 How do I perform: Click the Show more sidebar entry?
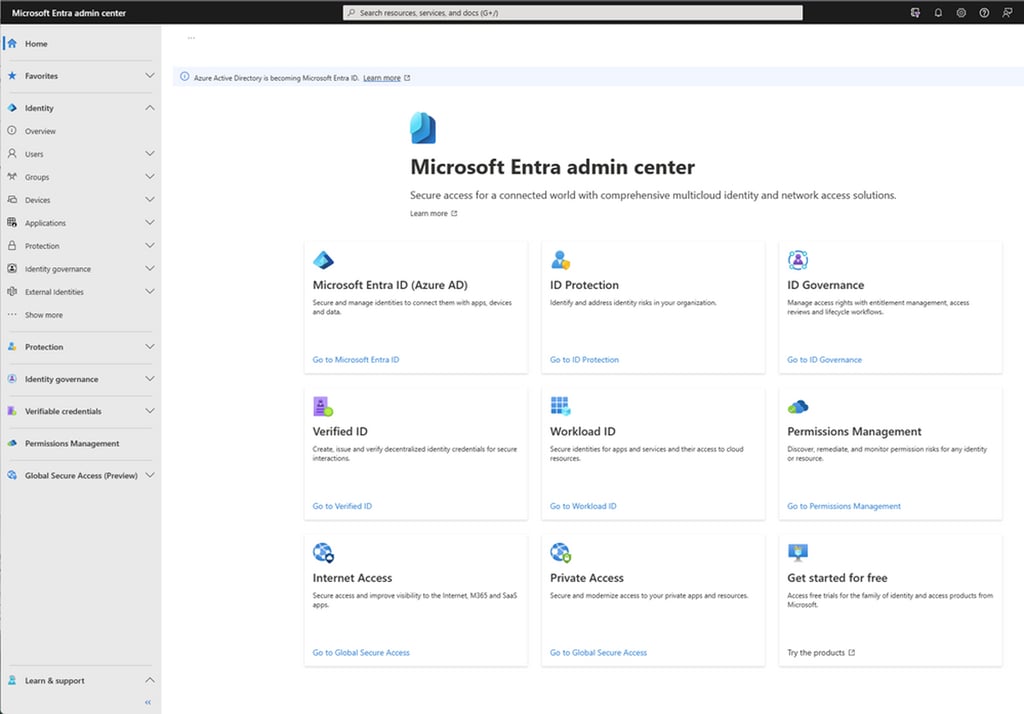click(x=42, y=314)
